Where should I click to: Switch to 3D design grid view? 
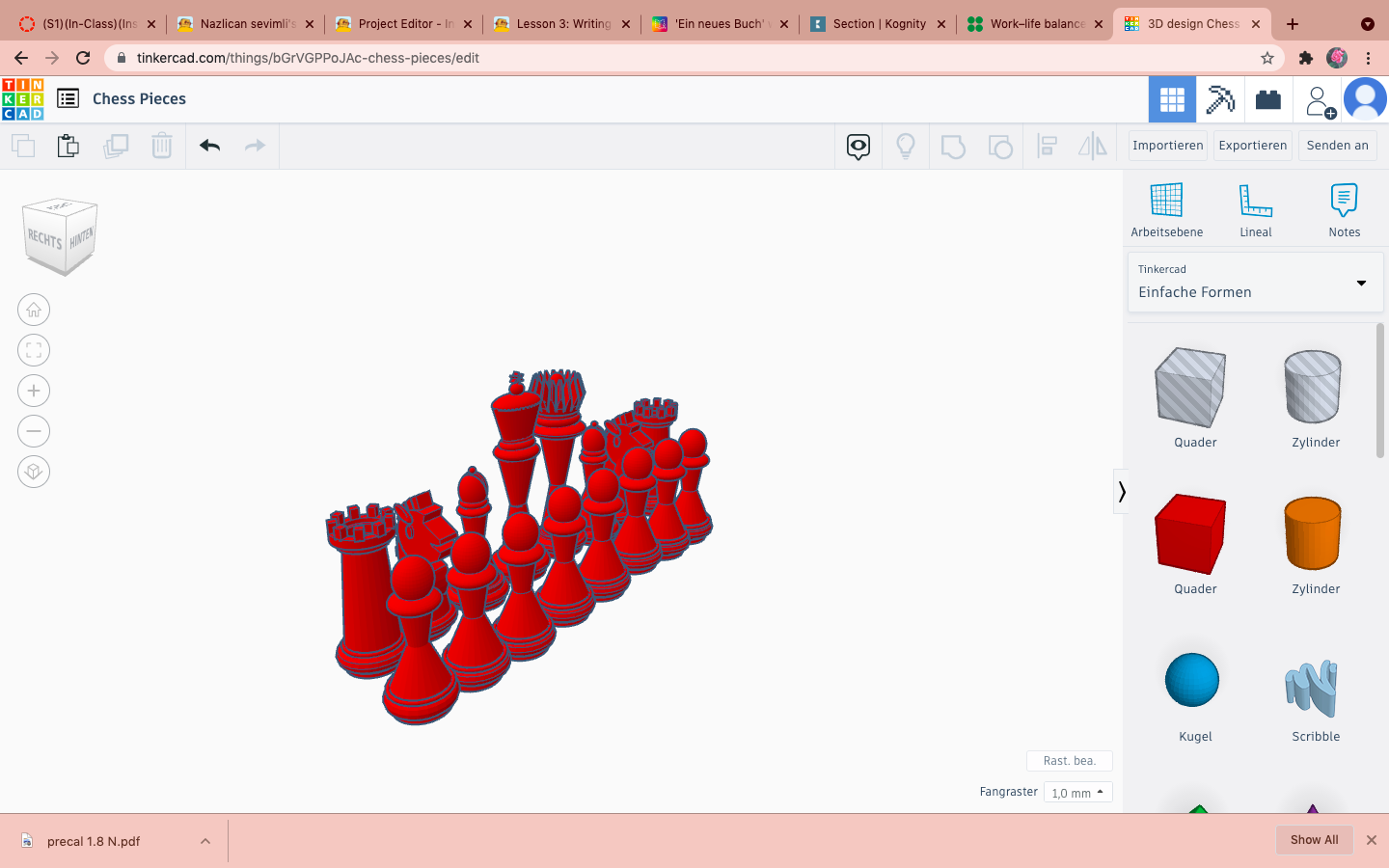(1172, 99)
